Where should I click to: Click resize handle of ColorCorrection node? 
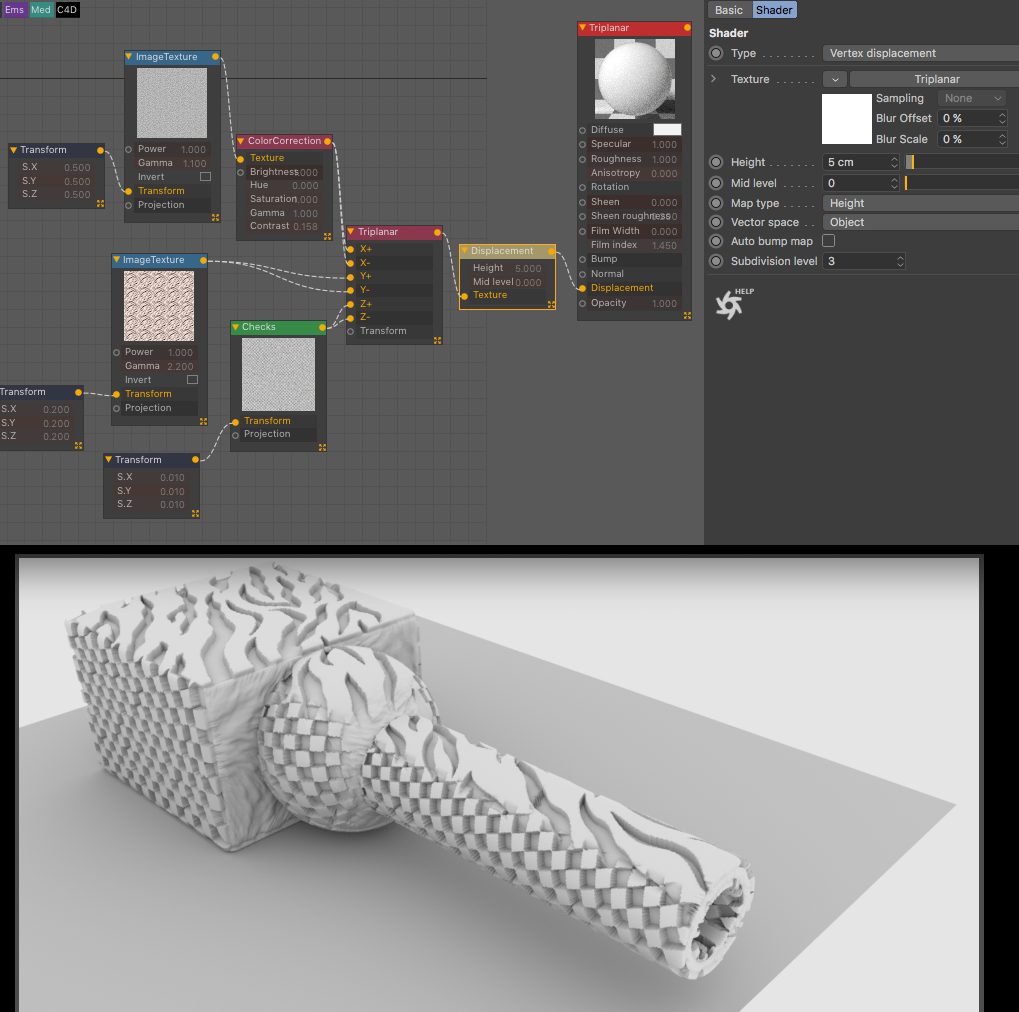pos(328,237)
